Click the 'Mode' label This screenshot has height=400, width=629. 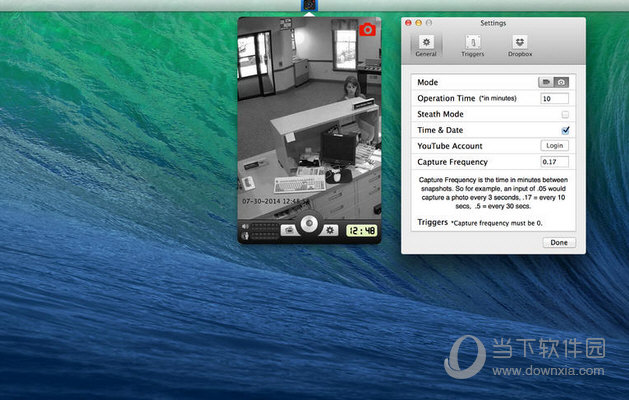pyautogui.click(x=427, y=82)
